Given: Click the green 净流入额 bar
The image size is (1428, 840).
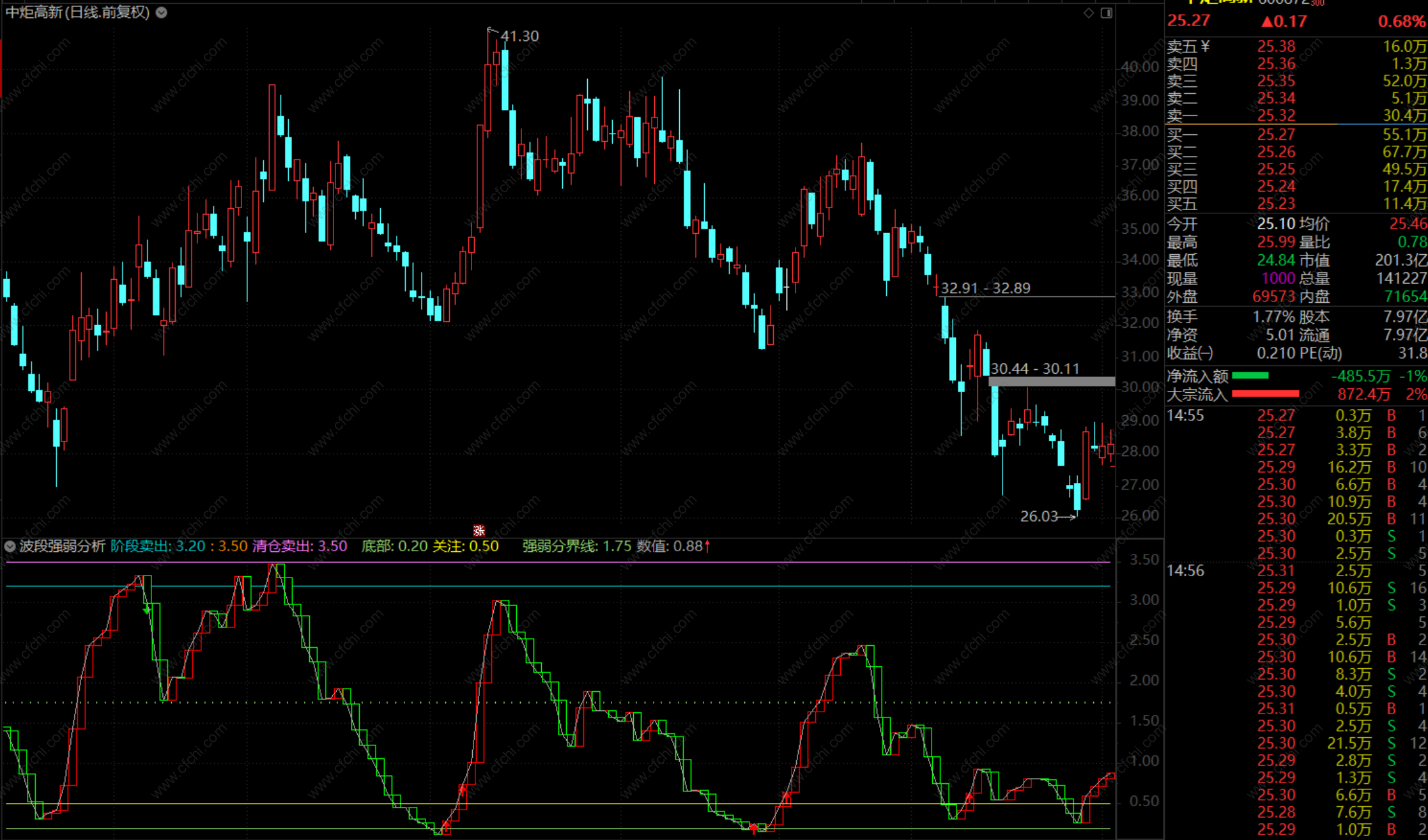Looking at the screenshot, I should (1249, 376).
